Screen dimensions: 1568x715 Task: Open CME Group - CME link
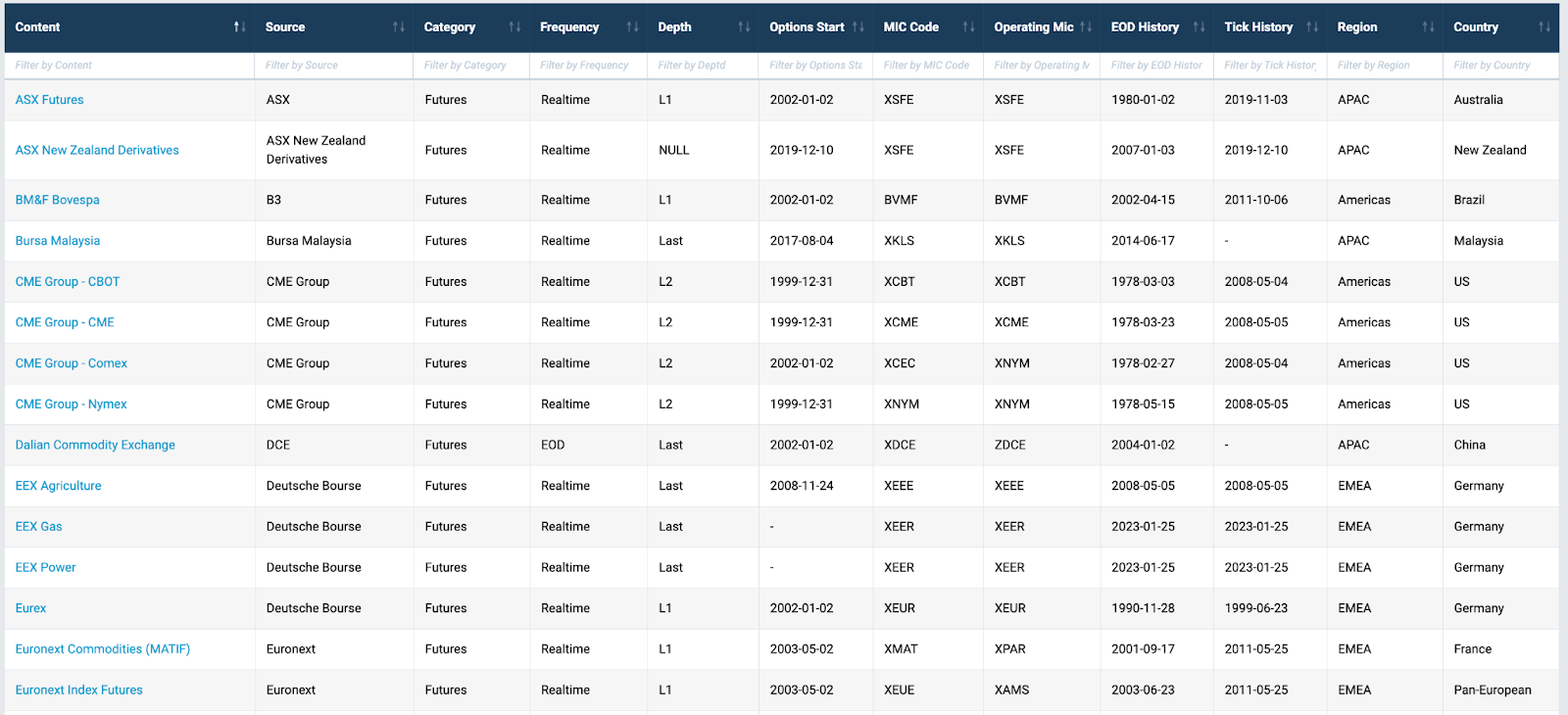point(65,322)
